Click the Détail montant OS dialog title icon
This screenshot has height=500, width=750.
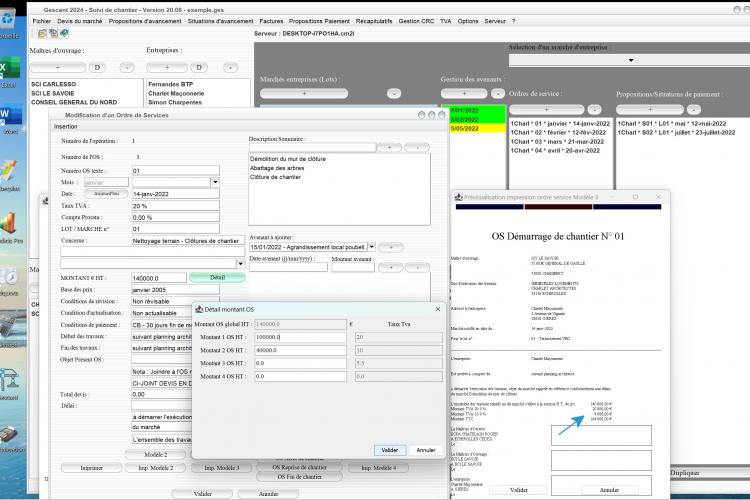pyautogui.click(x=199, y=309)
